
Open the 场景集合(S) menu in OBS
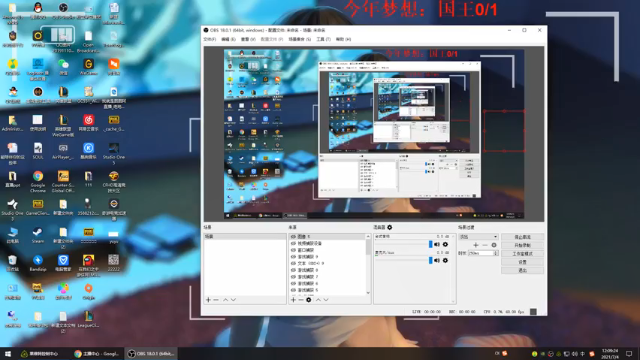click(300, 39)
